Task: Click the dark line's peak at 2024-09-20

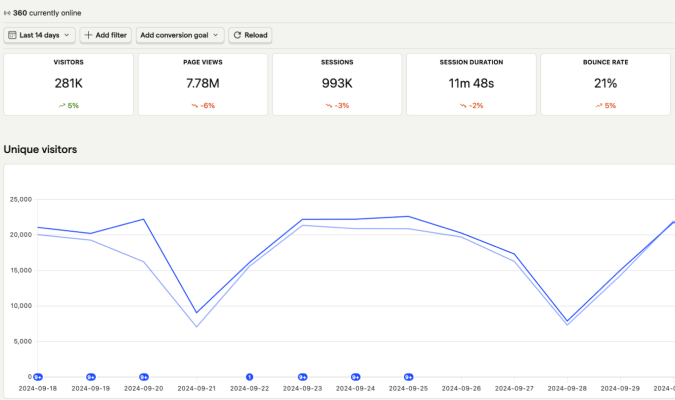Action: point(144,219)
